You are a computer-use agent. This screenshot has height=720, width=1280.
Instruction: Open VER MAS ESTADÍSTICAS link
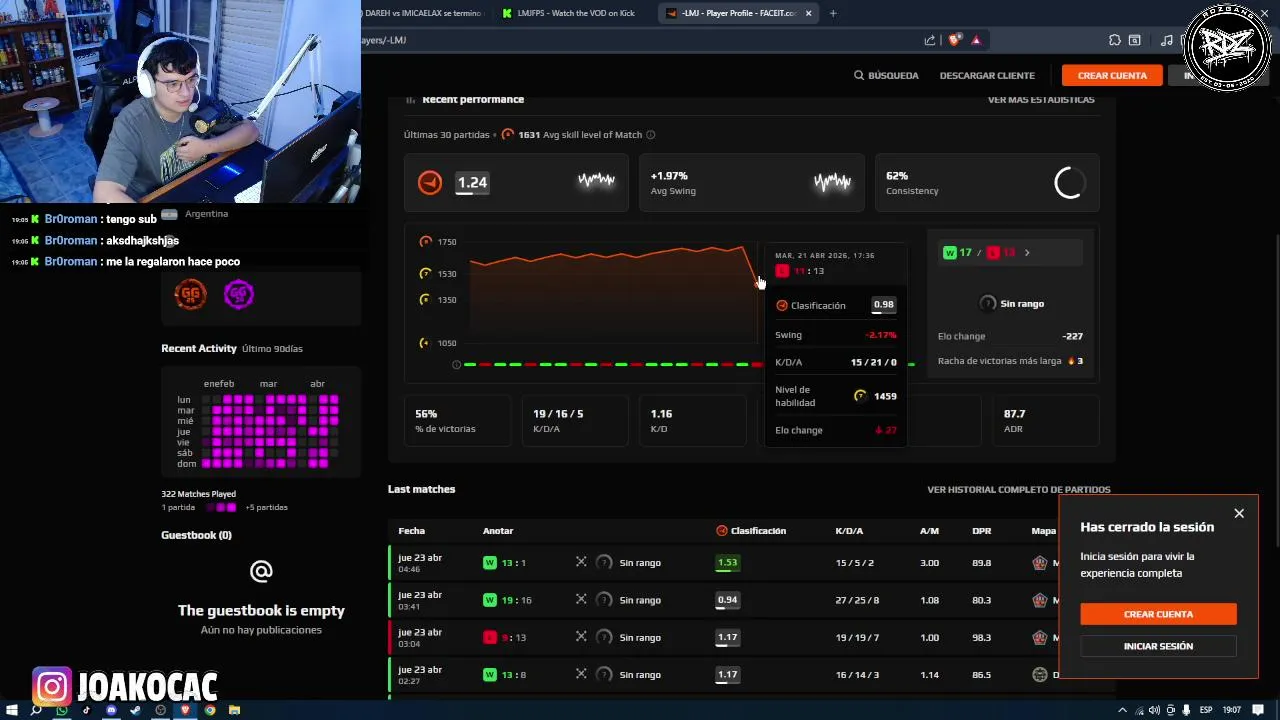pos(1041,99)
